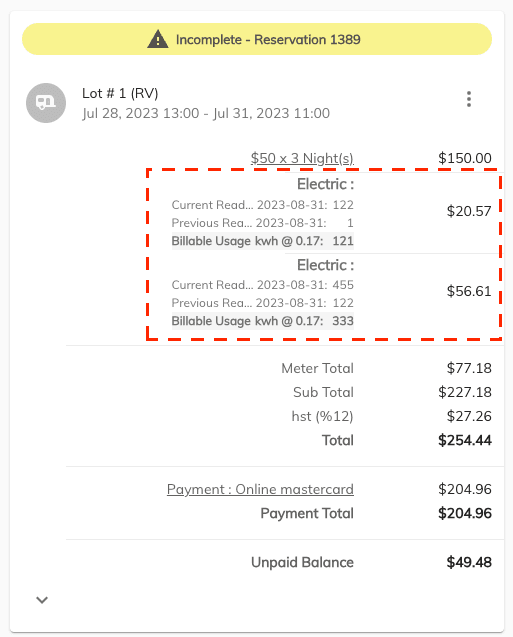Click the first Electric heading
Screen dimensions: 513x637
pos(325,184)
